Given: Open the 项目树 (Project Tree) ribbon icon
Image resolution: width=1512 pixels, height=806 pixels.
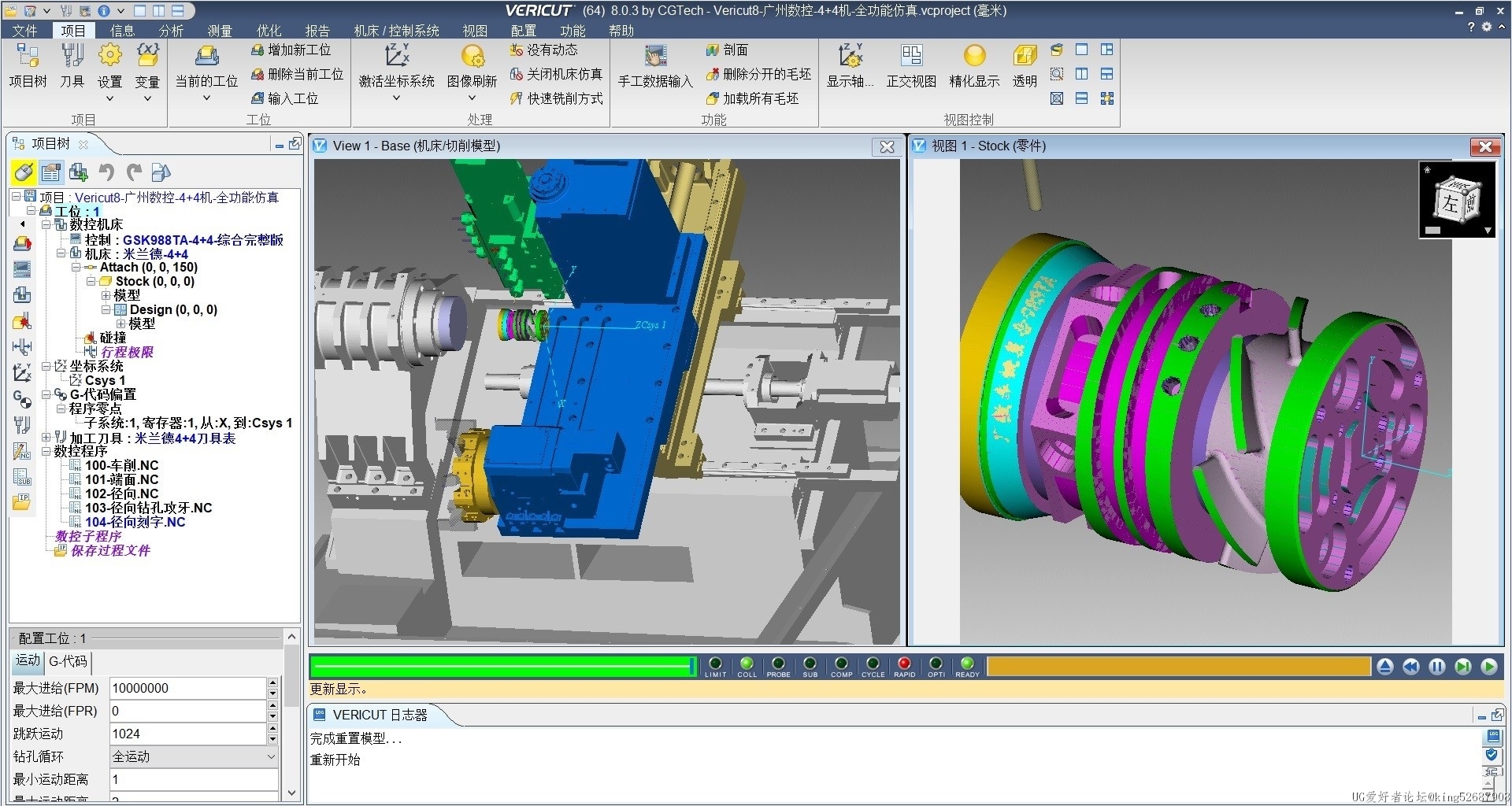Looking at the screenshot, I should tap(28, 65).
